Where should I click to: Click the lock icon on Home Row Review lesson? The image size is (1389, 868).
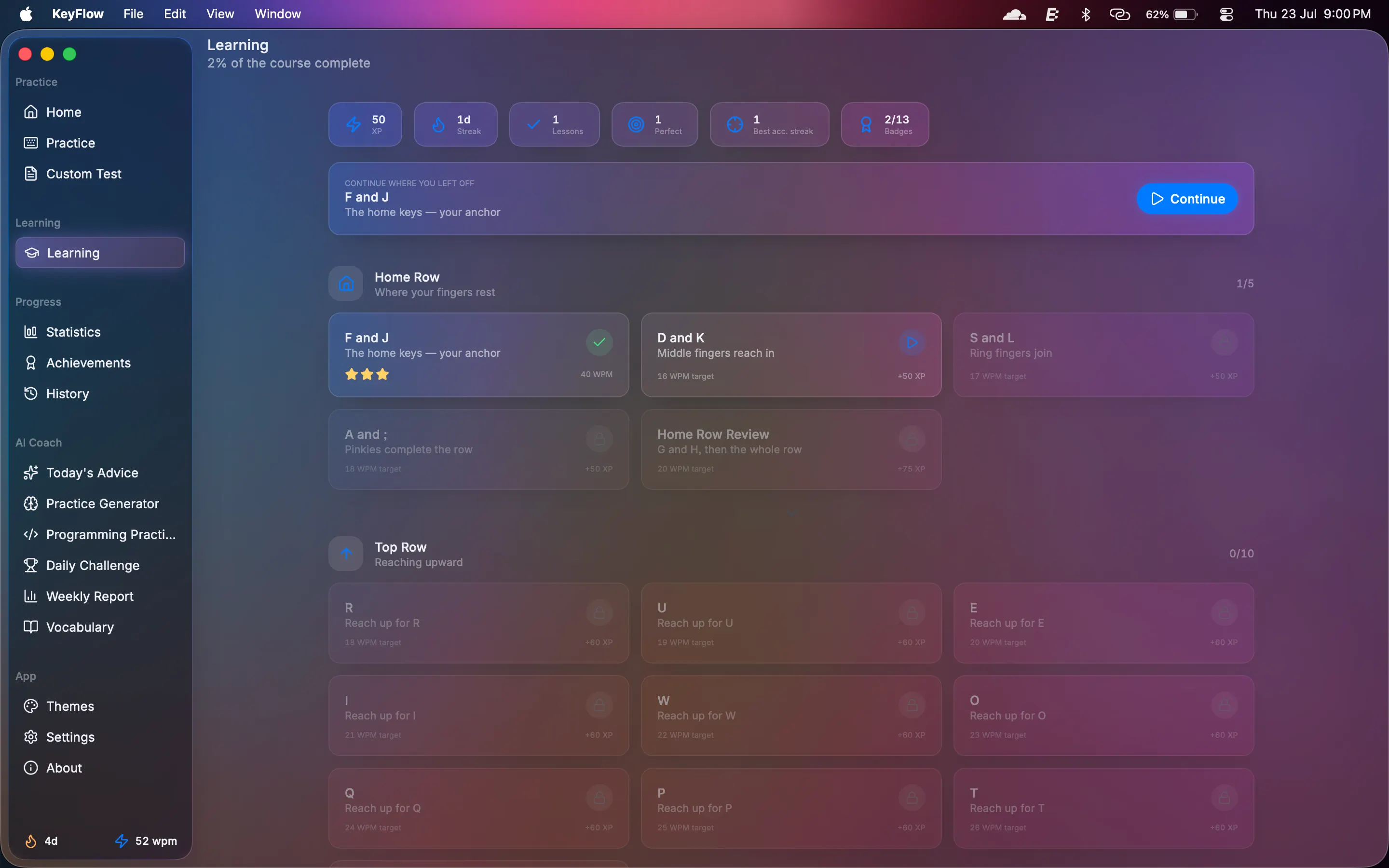pos(912,439)
